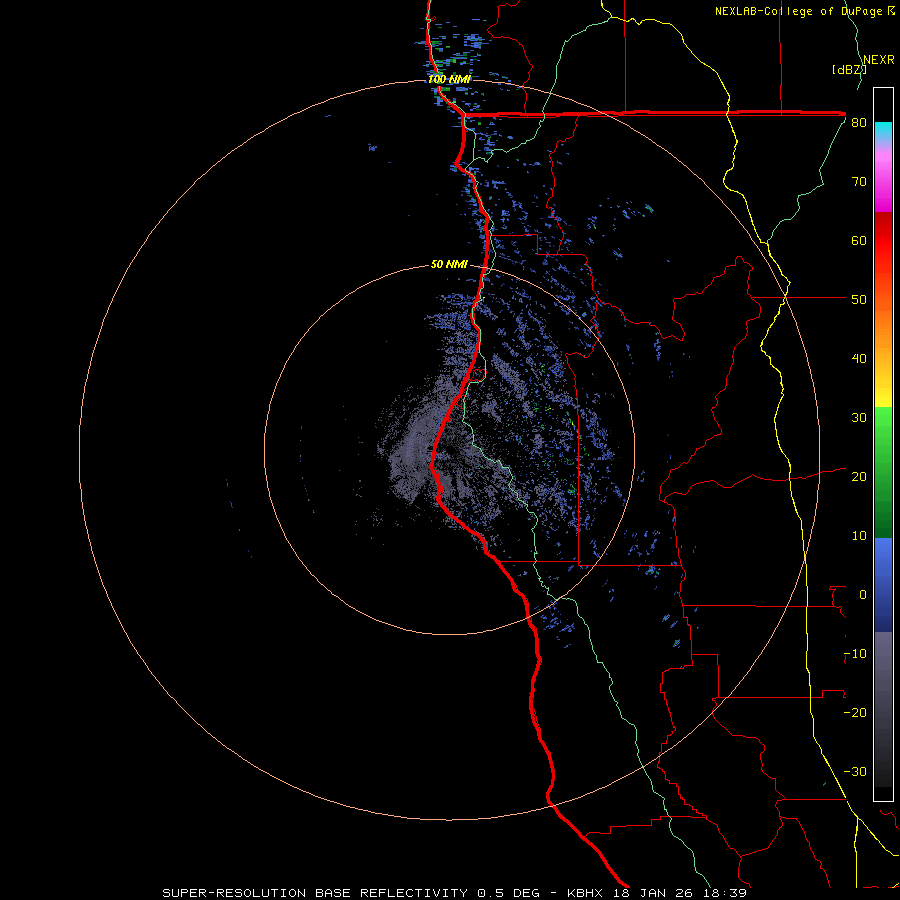Click the blue segment of the reflectivity color bar

point(883,585)
